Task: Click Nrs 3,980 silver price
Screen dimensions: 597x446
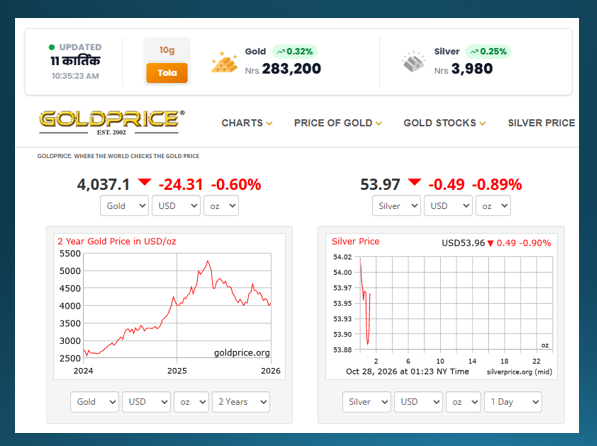Action: tap(463, 69)
